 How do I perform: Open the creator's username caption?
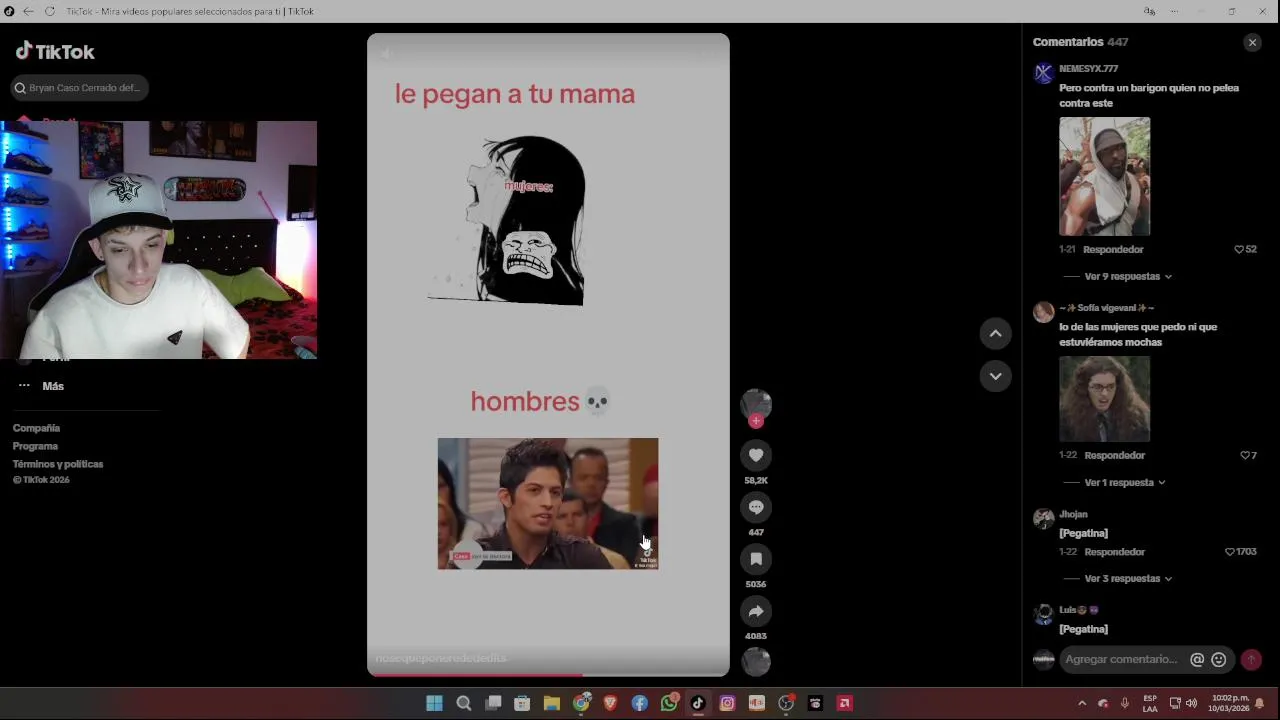click(441, 658)
